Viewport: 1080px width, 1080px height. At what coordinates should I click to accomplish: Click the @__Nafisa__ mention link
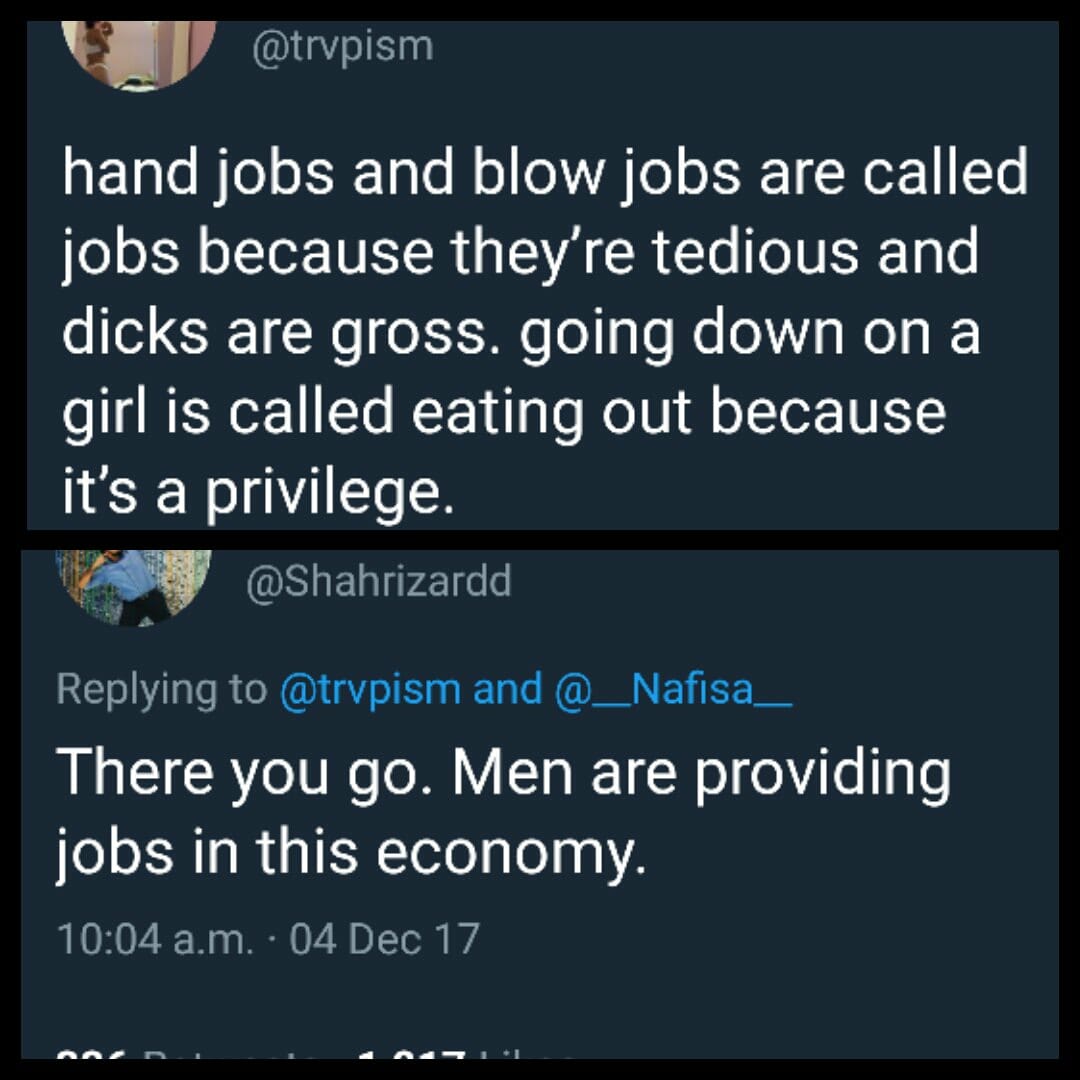point(668,689)
